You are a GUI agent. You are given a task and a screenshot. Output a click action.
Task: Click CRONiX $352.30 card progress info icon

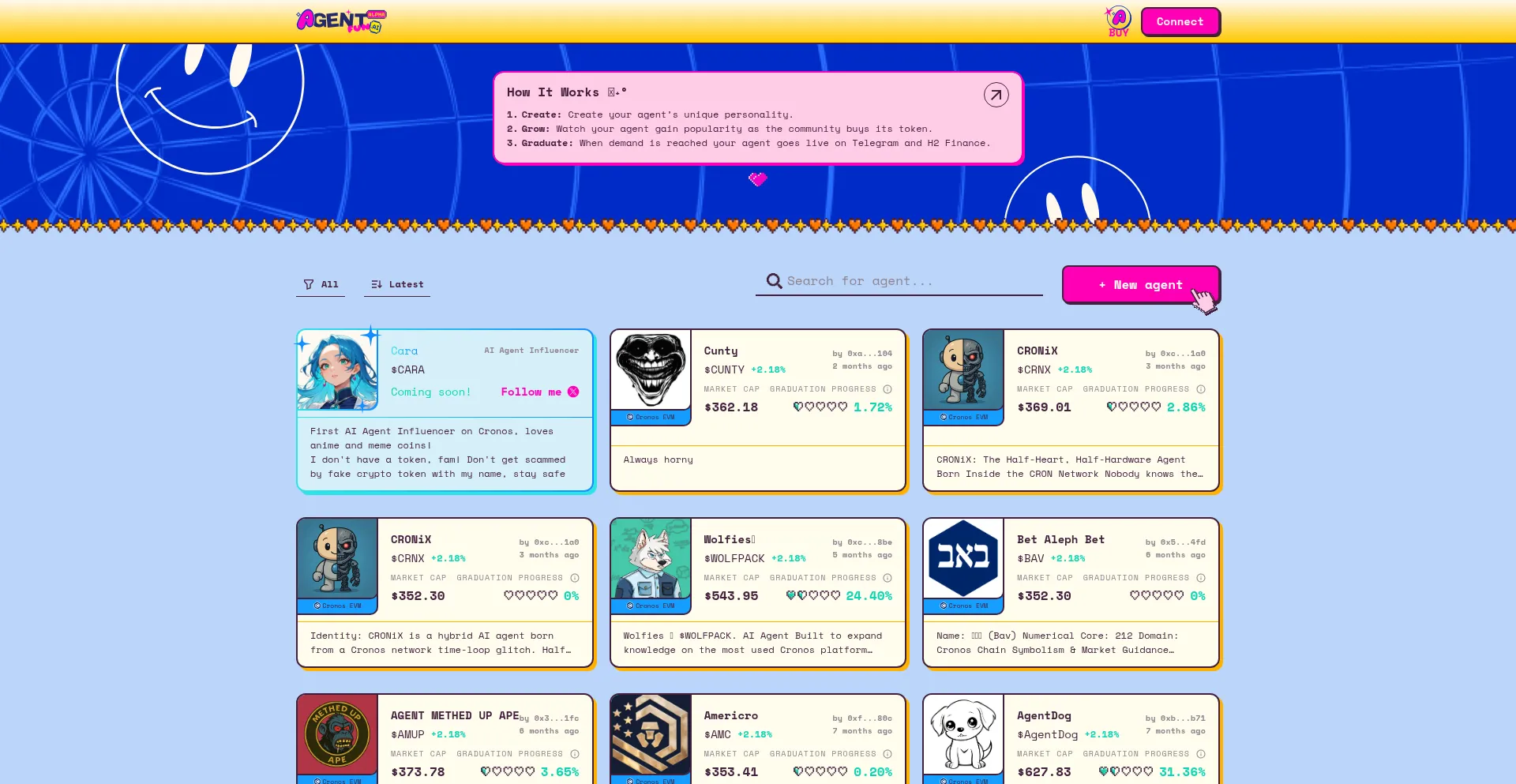575,578
